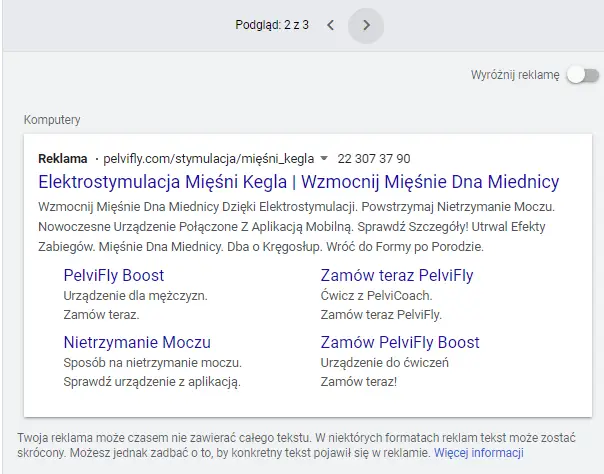Click the text Sprawdź urządzenie z aplikacją.

coord(152,382)
